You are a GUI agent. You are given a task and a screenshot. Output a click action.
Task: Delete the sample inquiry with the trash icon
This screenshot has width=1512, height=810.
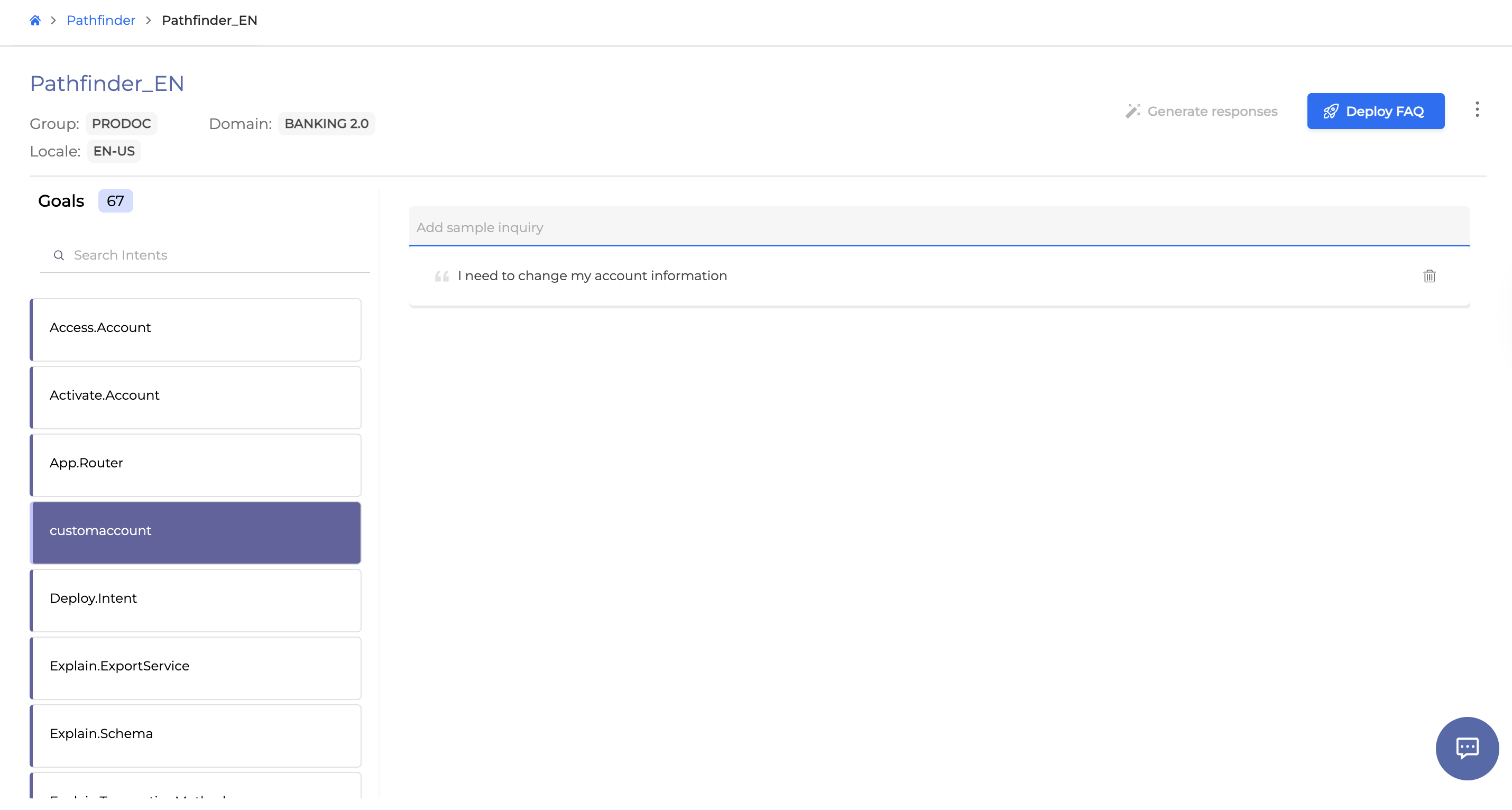point(1429,276)
